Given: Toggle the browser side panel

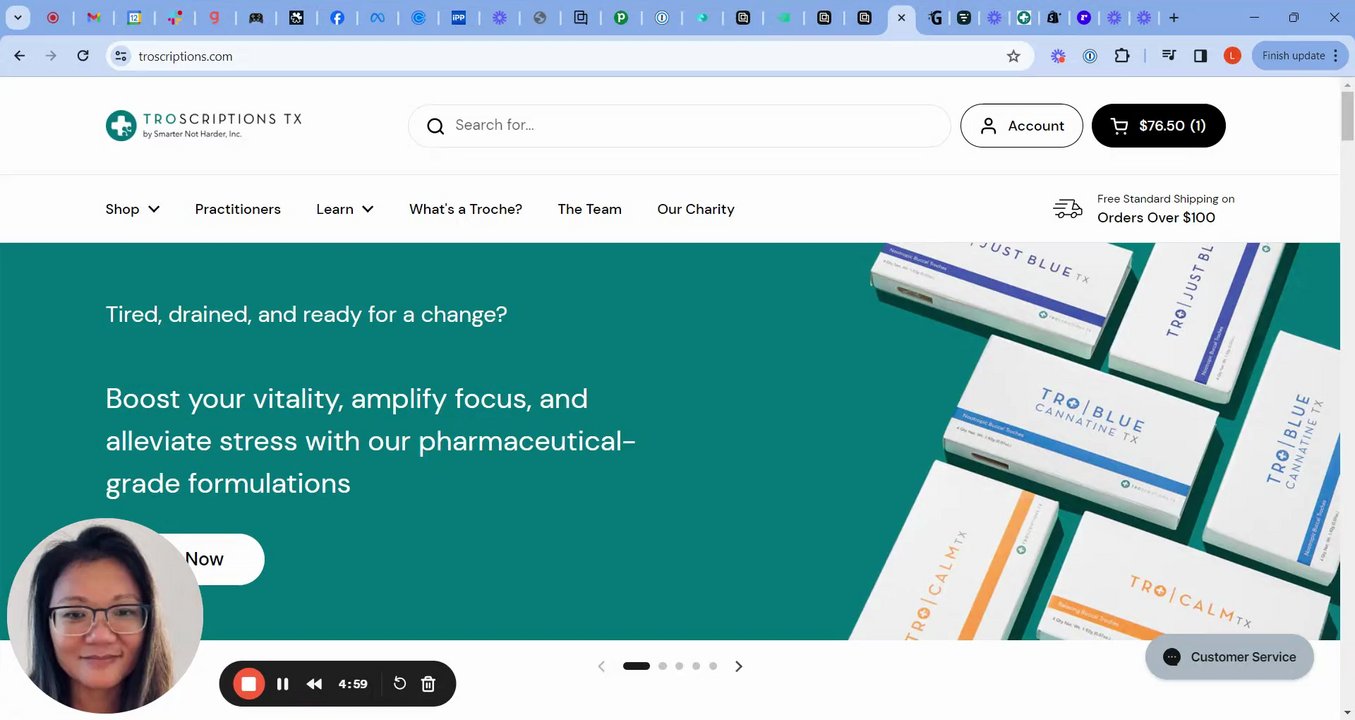Looking at the screenshot, I should (x=1200, y=56).
